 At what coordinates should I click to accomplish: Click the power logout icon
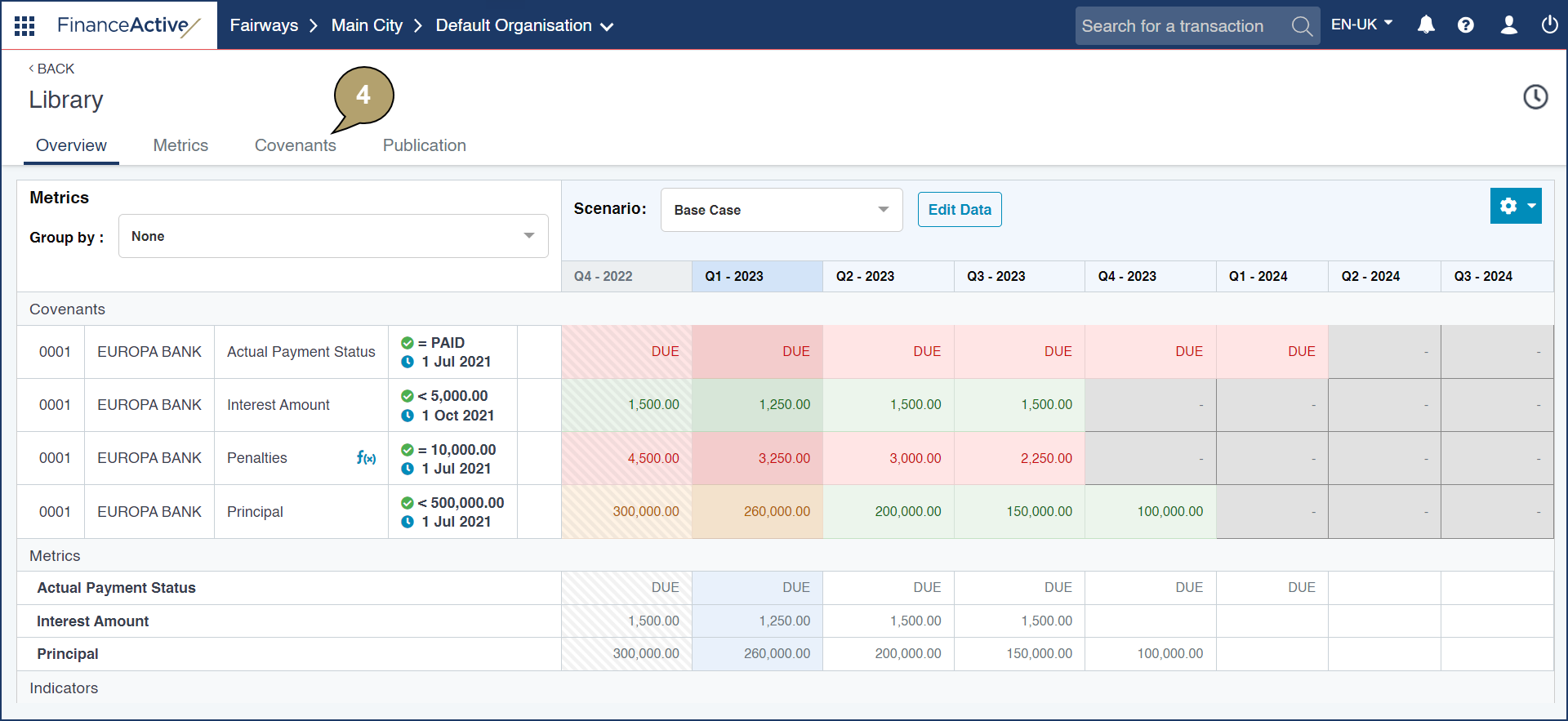[1549, 25]
